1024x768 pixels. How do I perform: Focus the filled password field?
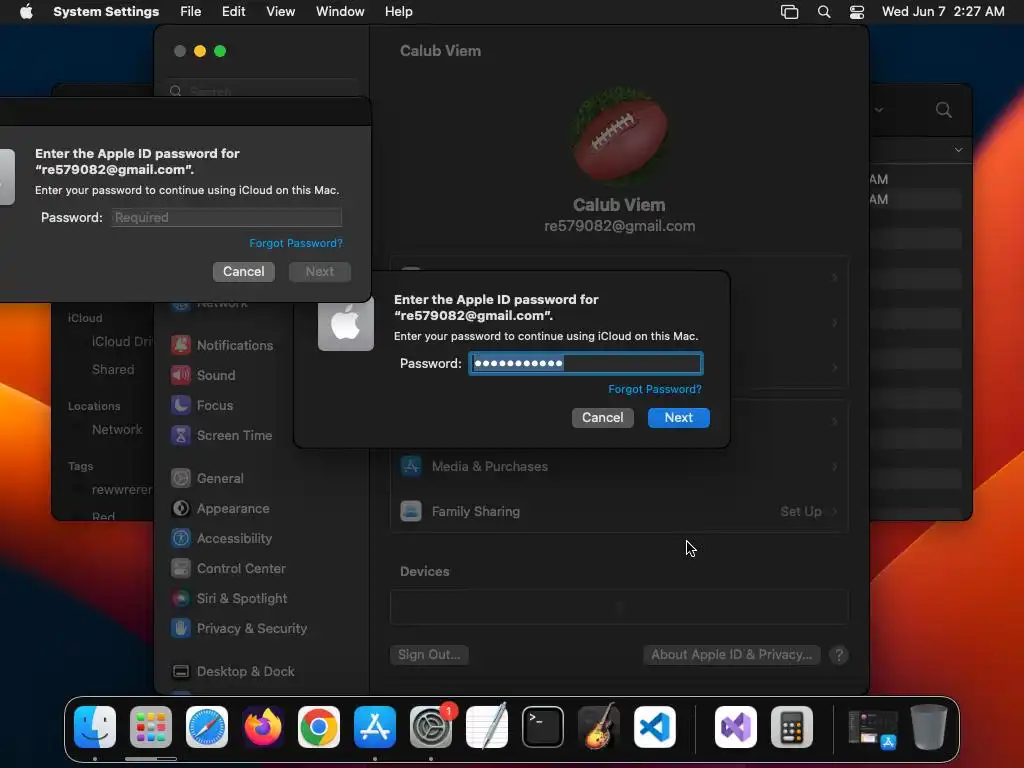pyautogui.click(x=586, y=363)
